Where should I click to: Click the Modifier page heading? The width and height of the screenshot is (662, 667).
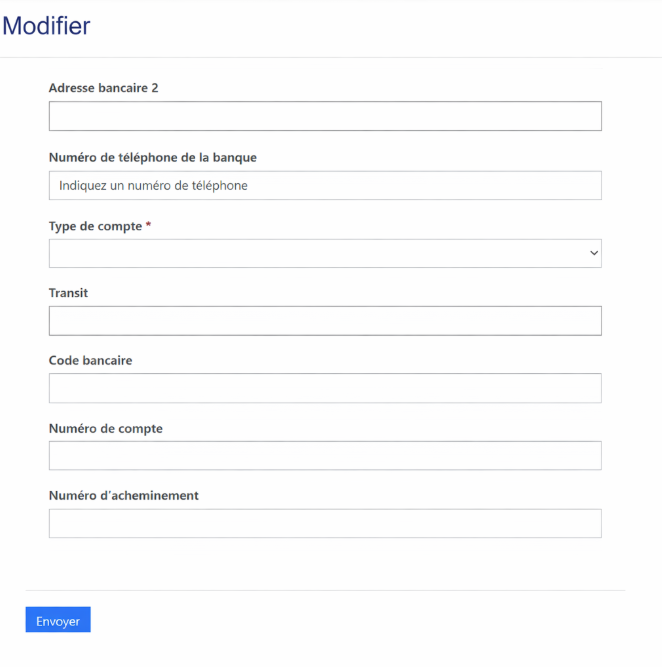click(x=46, y=26)
